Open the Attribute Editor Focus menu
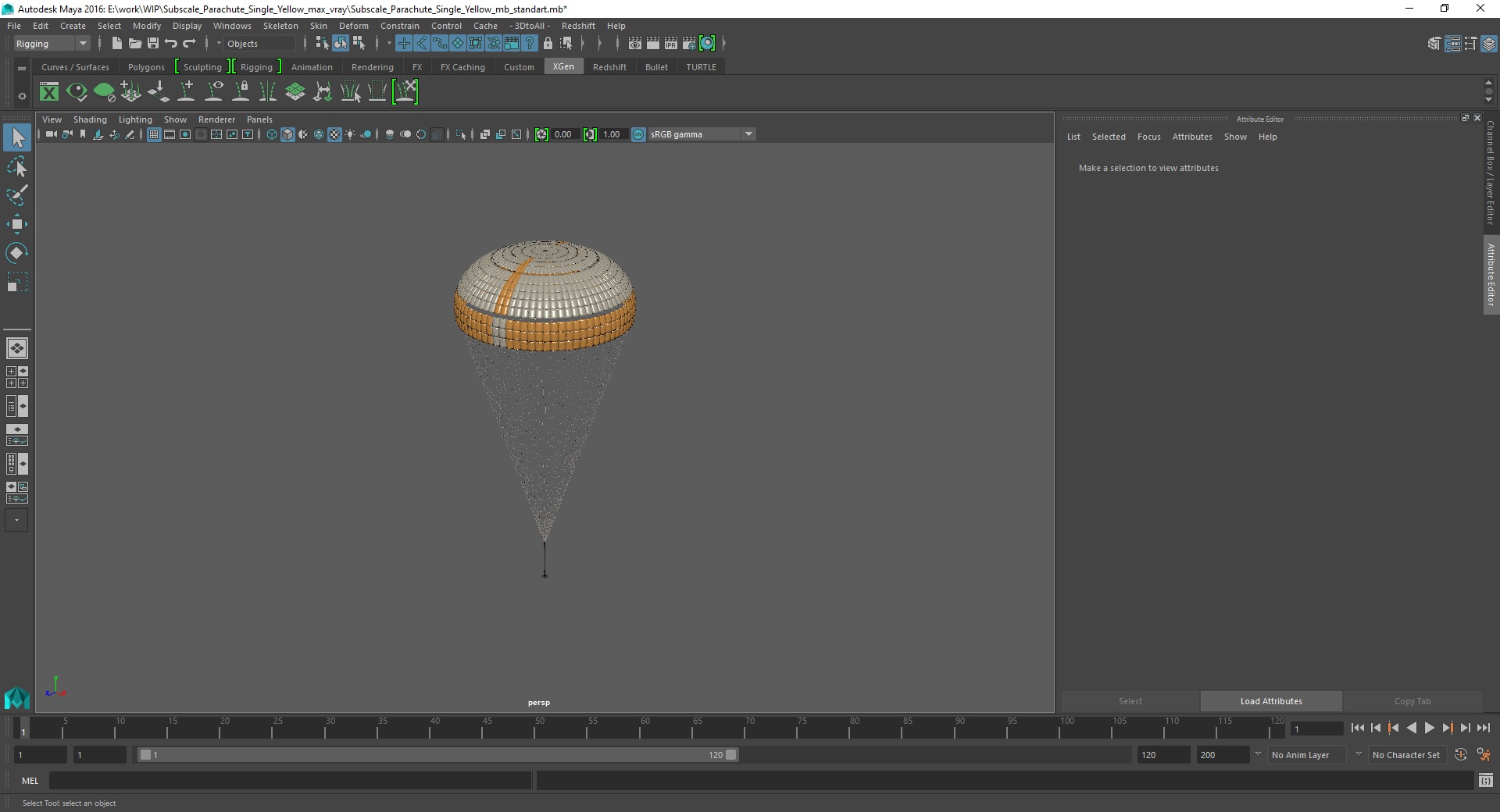Image resolution: width=1500 pixels, height=812 pixels. click(1148, 137)
